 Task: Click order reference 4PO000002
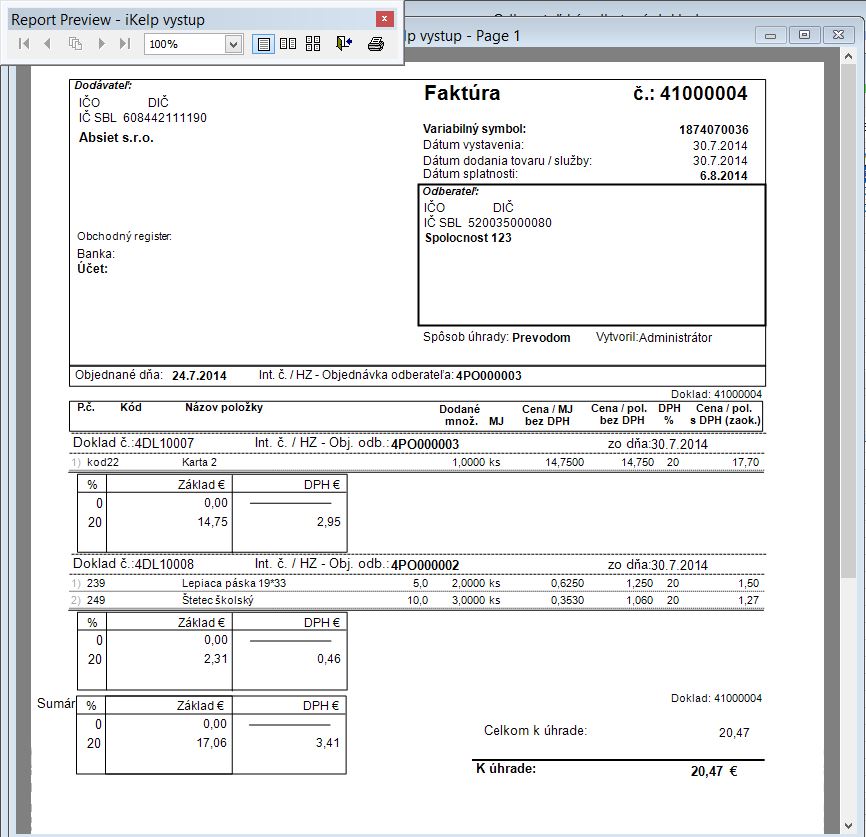click(x=425, y=565)
